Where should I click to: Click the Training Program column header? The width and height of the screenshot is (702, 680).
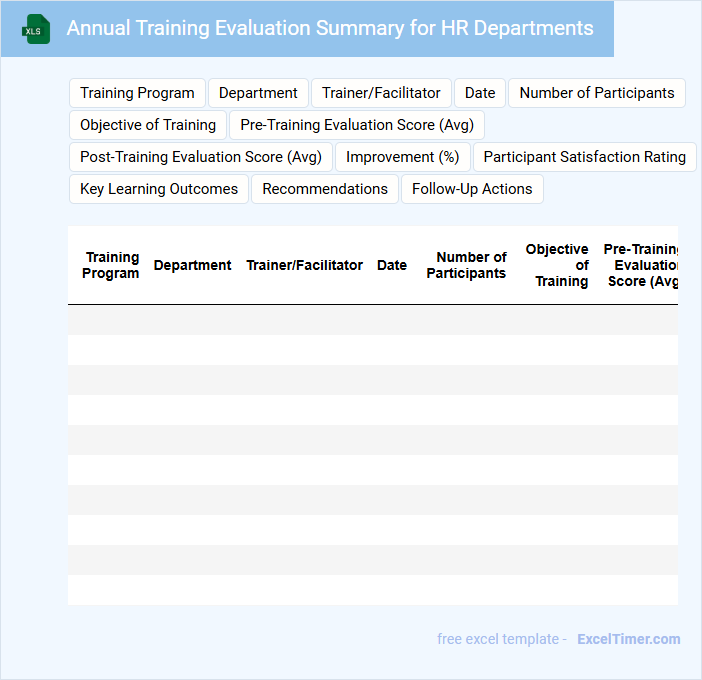click(x=111, y=265)
